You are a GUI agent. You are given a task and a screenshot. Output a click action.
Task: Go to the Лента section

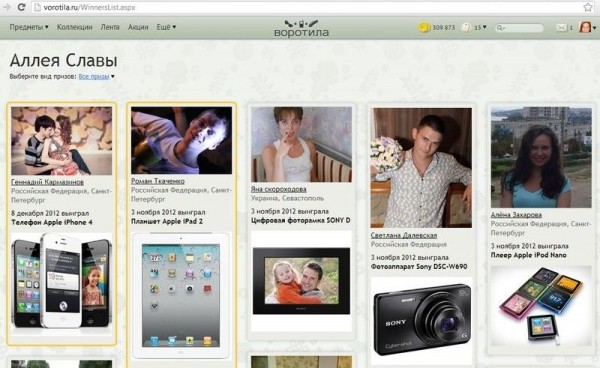[x=110, y=27]
